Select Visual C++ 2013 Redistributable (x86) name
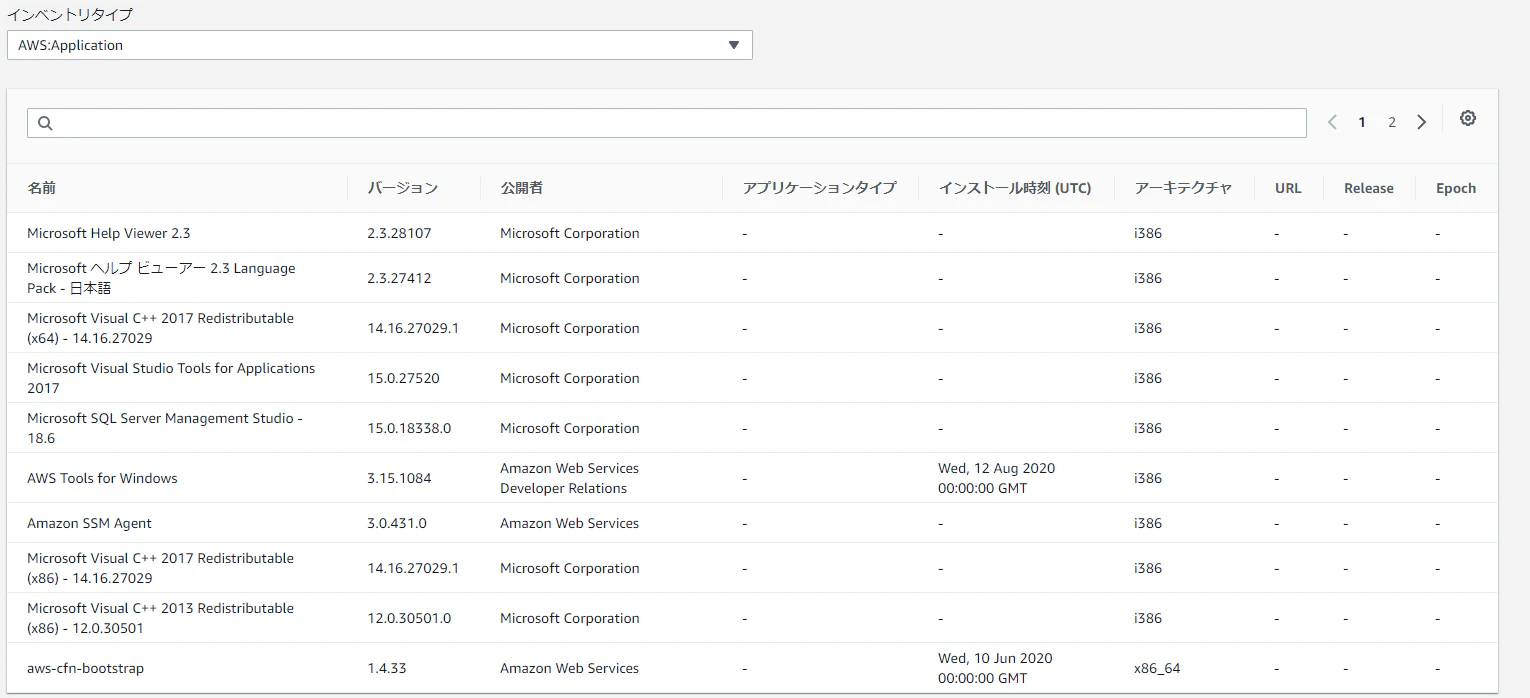 click(160, 618)
